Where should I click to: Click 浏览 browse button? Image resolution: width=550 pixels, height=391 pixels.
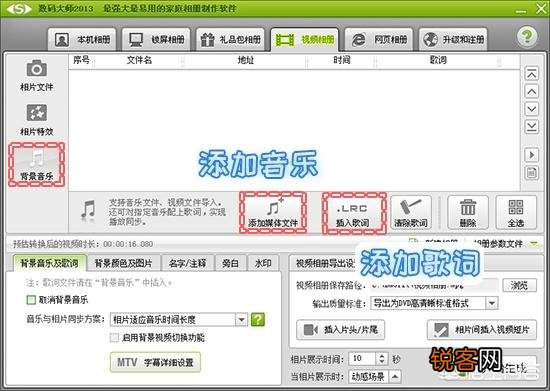click(519, 285)
